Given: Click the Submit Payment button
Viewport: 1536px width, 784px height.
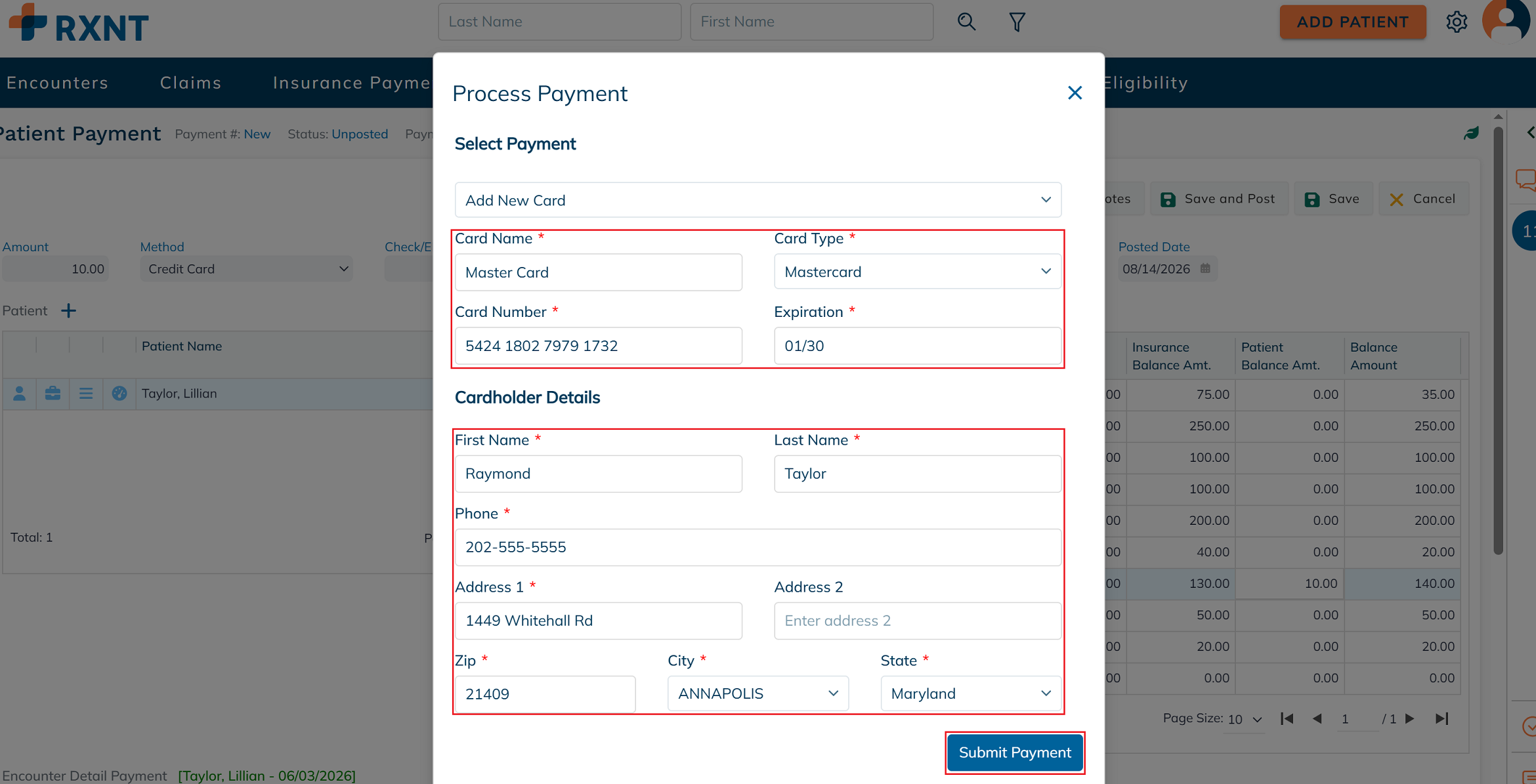Looking at the screenshot, I should tap(1015, 753).
